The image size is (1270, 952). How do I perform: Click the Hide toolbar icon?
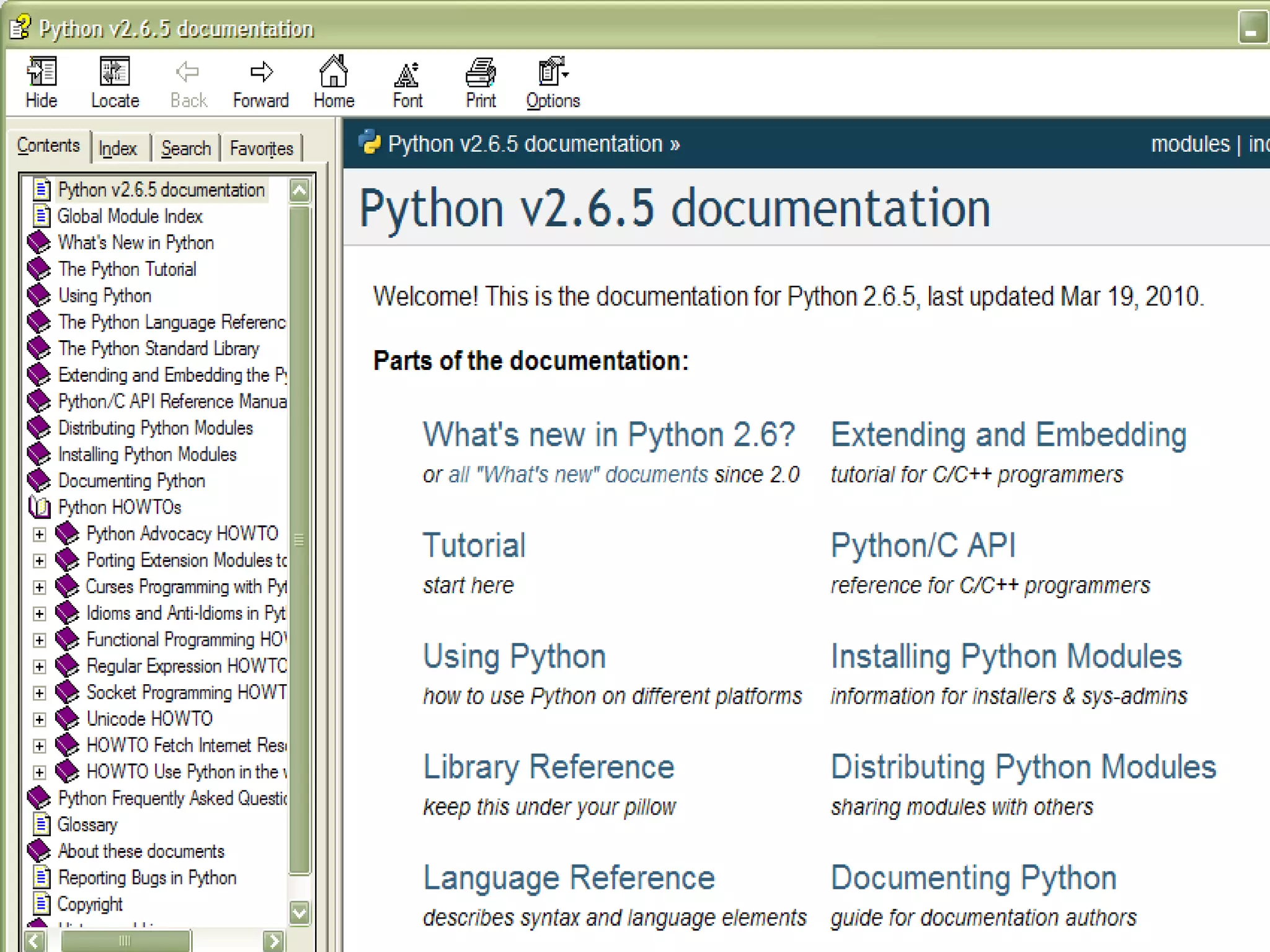point(42,72)
